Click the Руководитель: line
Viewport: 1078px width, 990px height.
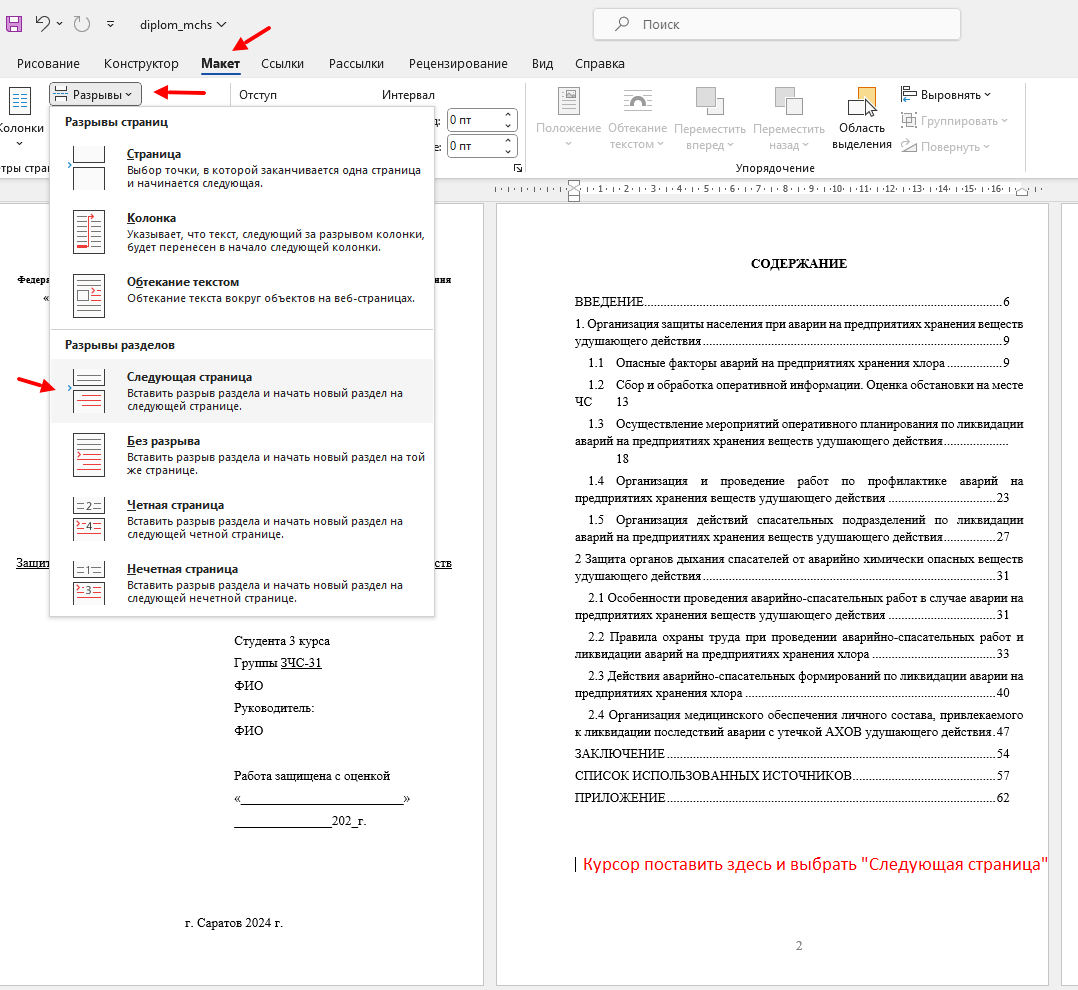(274, 707)
